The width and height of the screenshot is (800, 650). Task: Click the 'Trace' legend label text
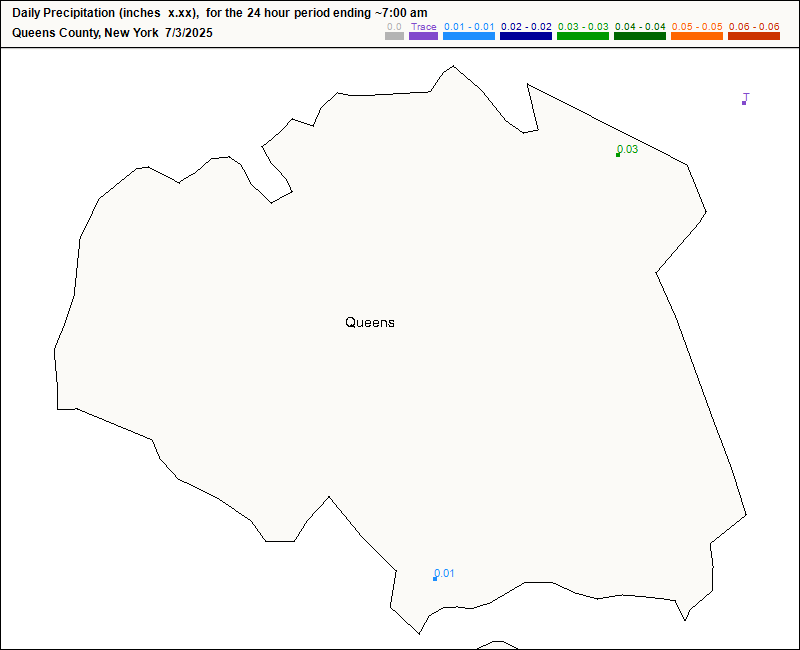(x=423, y=27)
